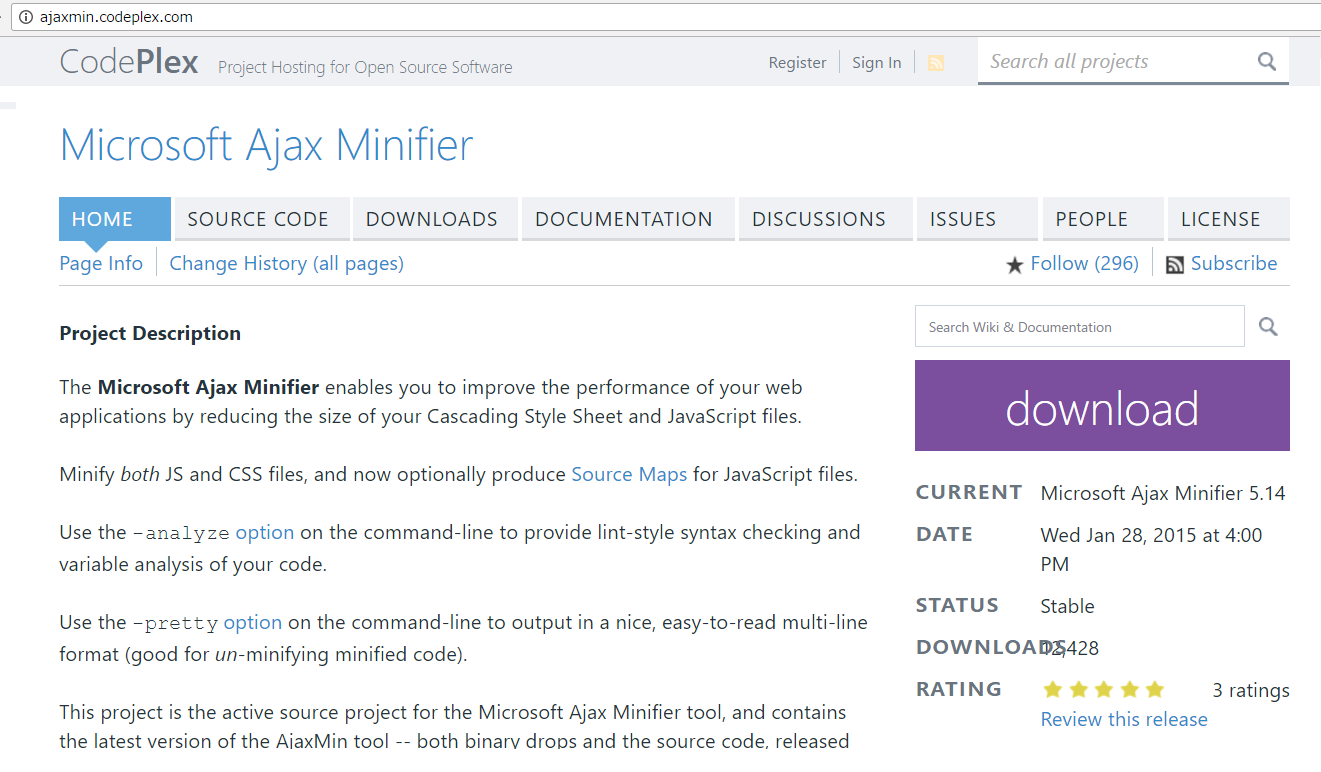Viewport: 1321px width, 772px height.
Task: Focus the Search all projects field
Action: coord(1116,61)
